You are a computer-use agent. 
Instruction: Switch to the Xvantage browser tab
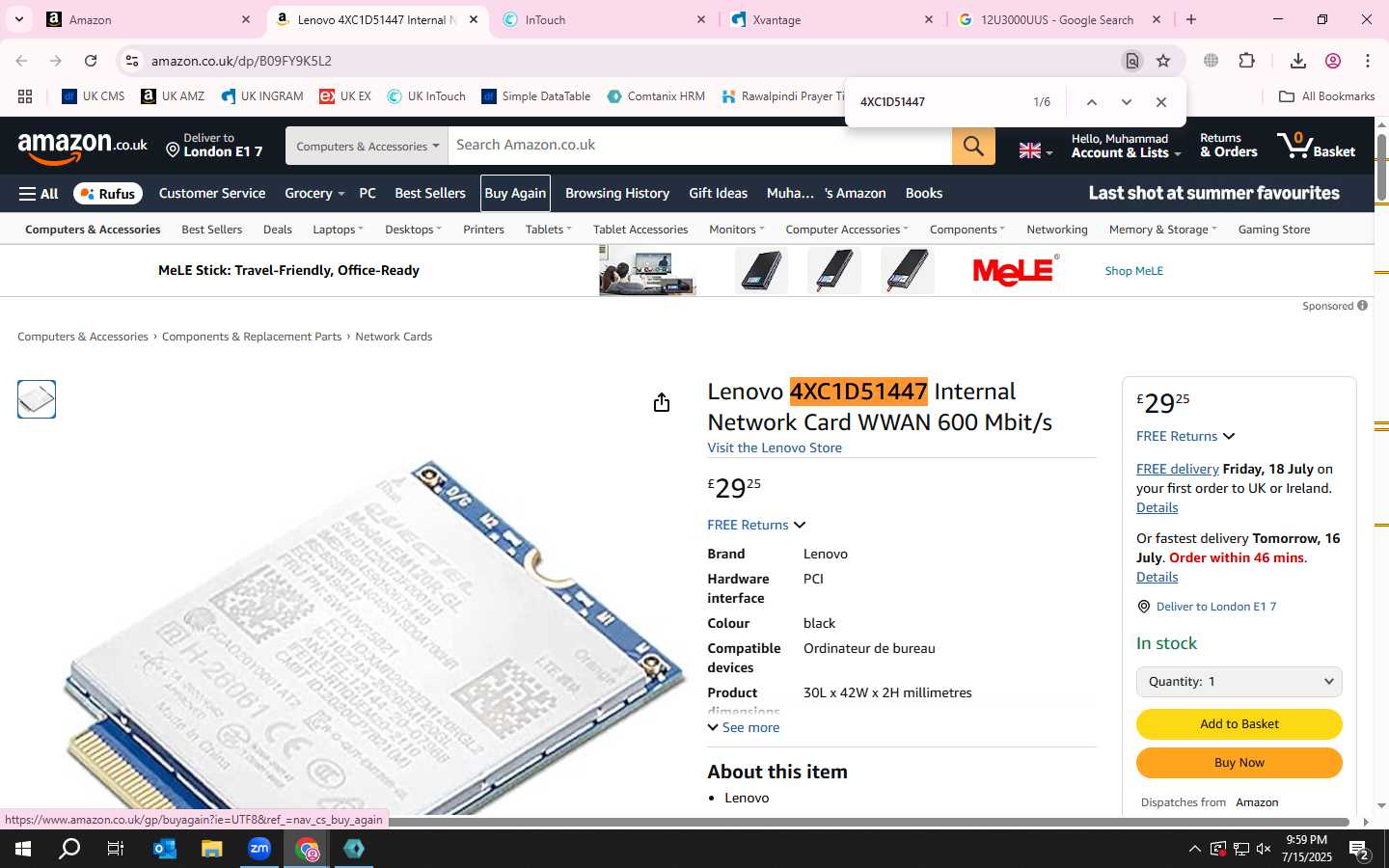[833, 19]
